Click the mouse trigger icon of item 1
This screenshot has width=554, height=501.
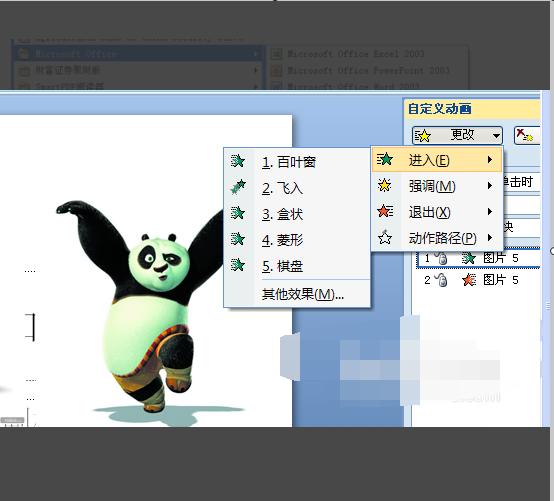click(441, 258)
